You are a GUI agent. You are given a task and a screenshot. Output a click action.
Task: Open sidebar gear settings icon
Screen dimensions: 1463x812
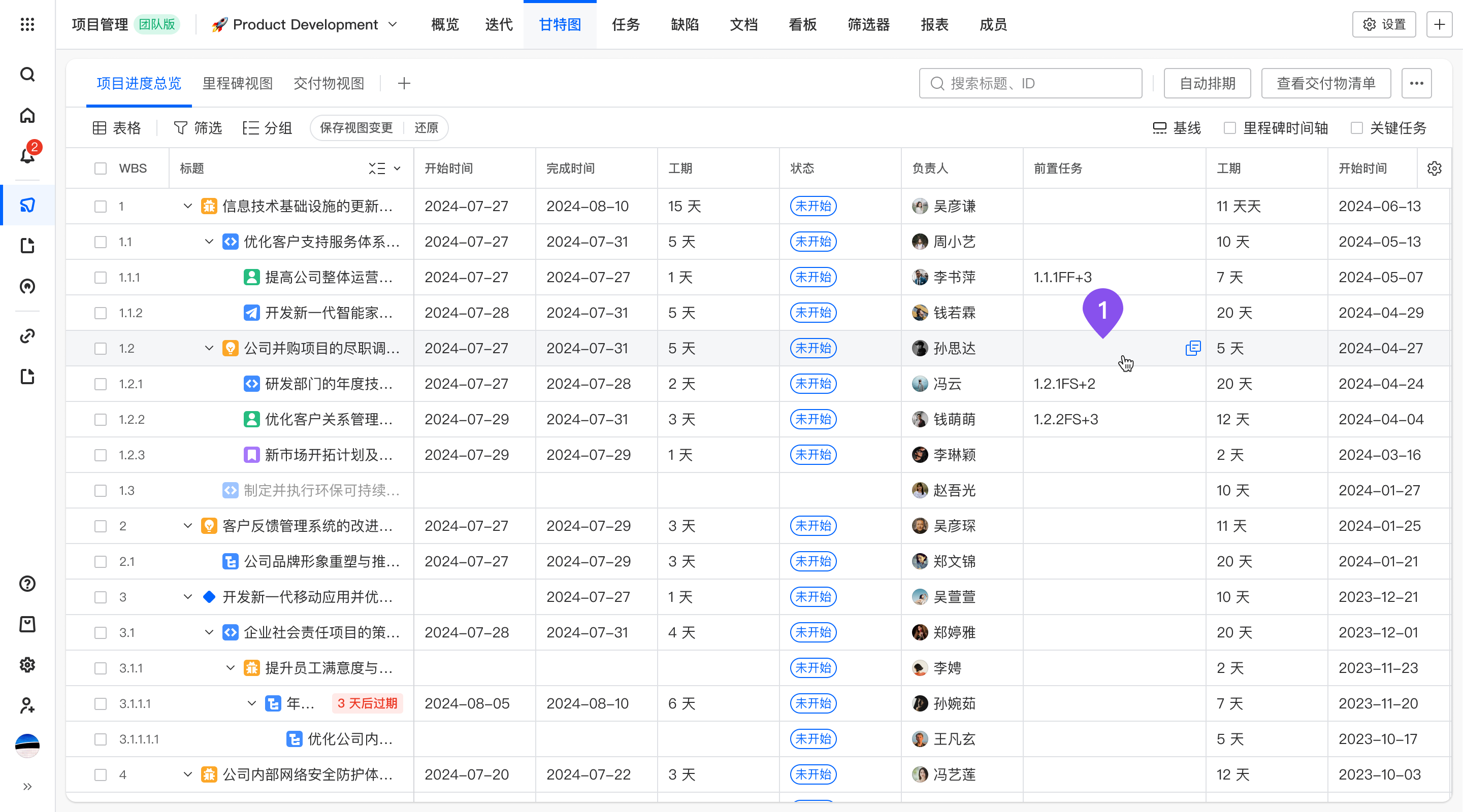[27, 664]
